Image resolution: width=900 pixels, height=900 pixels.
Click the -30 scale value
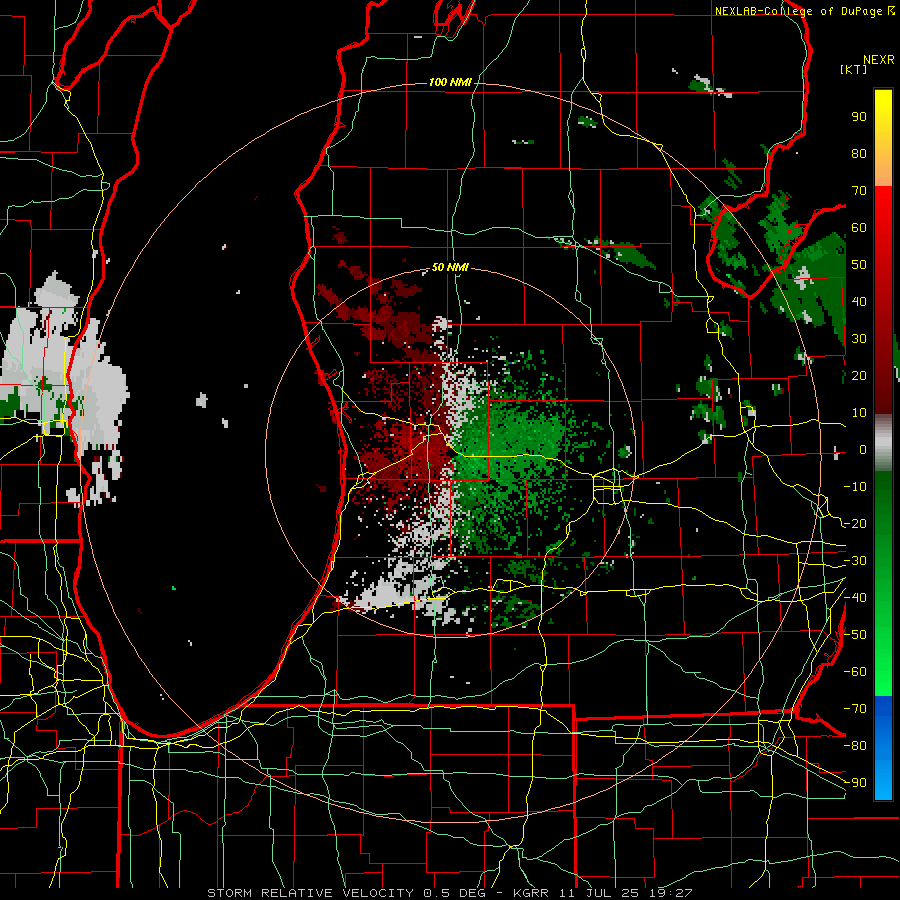click(x=855, y=561)
